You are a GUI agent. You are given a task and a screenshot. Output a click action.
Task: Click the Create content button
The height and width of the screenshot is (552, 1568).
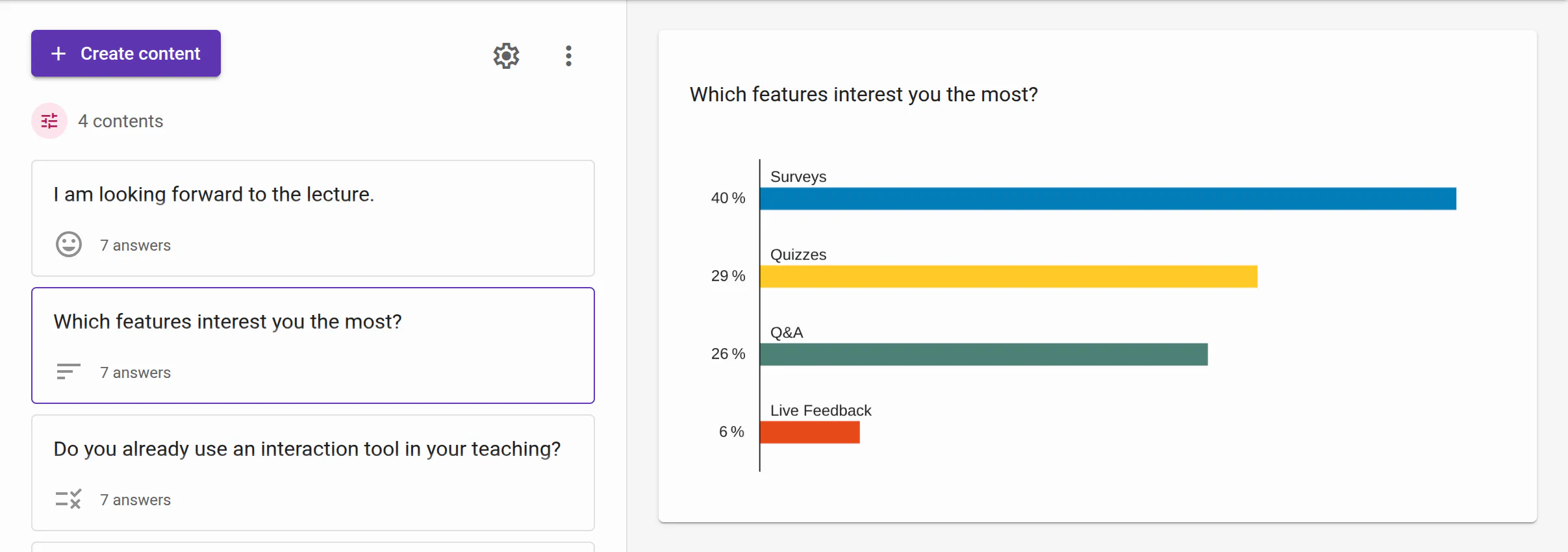[126, 53]
